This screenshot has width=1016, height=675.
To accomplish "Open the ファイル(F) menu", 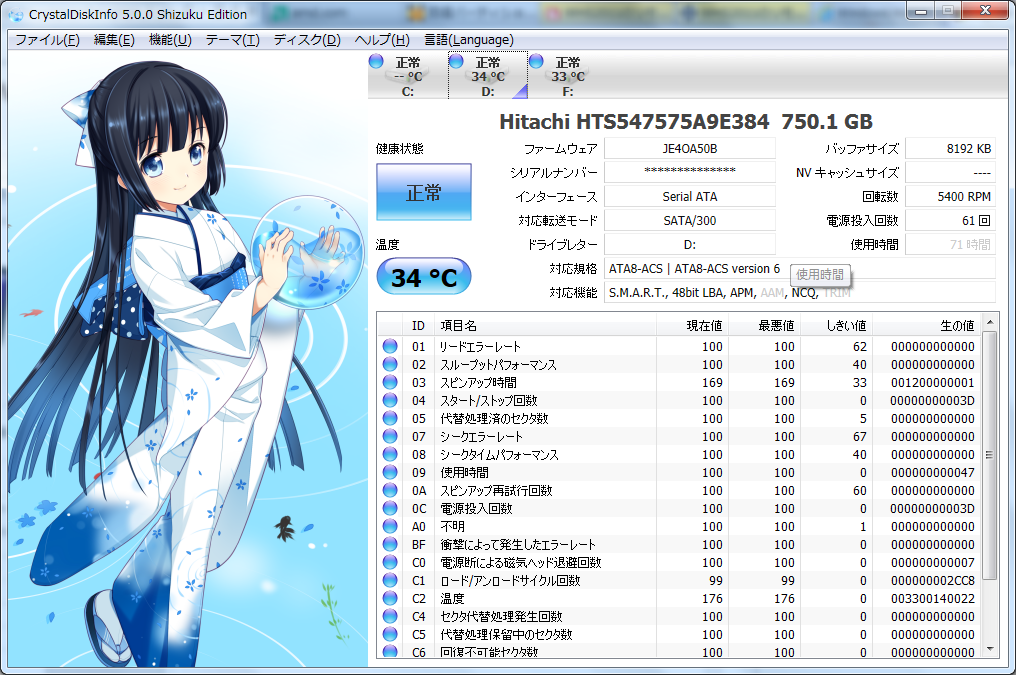I will tap(47, 40).
